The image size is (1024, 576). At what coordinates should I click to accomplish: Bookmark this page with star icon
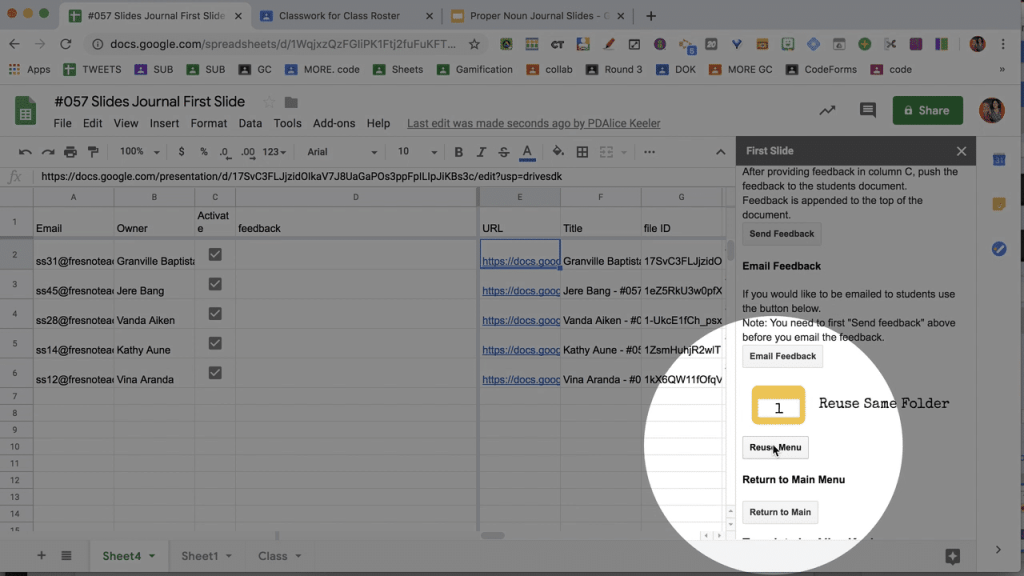point(474,44)
